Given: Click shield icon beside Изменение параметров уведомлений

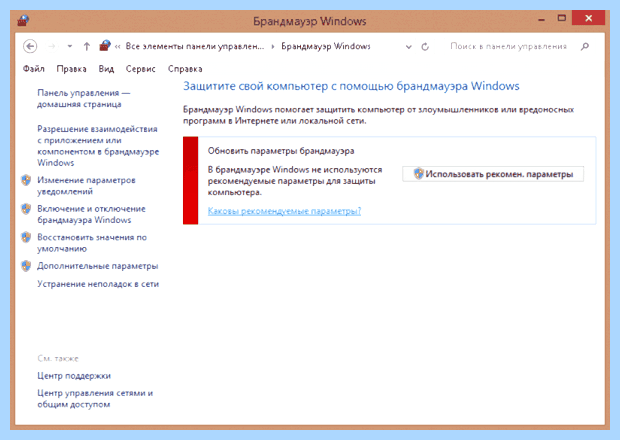Looking at the screenshot, I should 26,180.
